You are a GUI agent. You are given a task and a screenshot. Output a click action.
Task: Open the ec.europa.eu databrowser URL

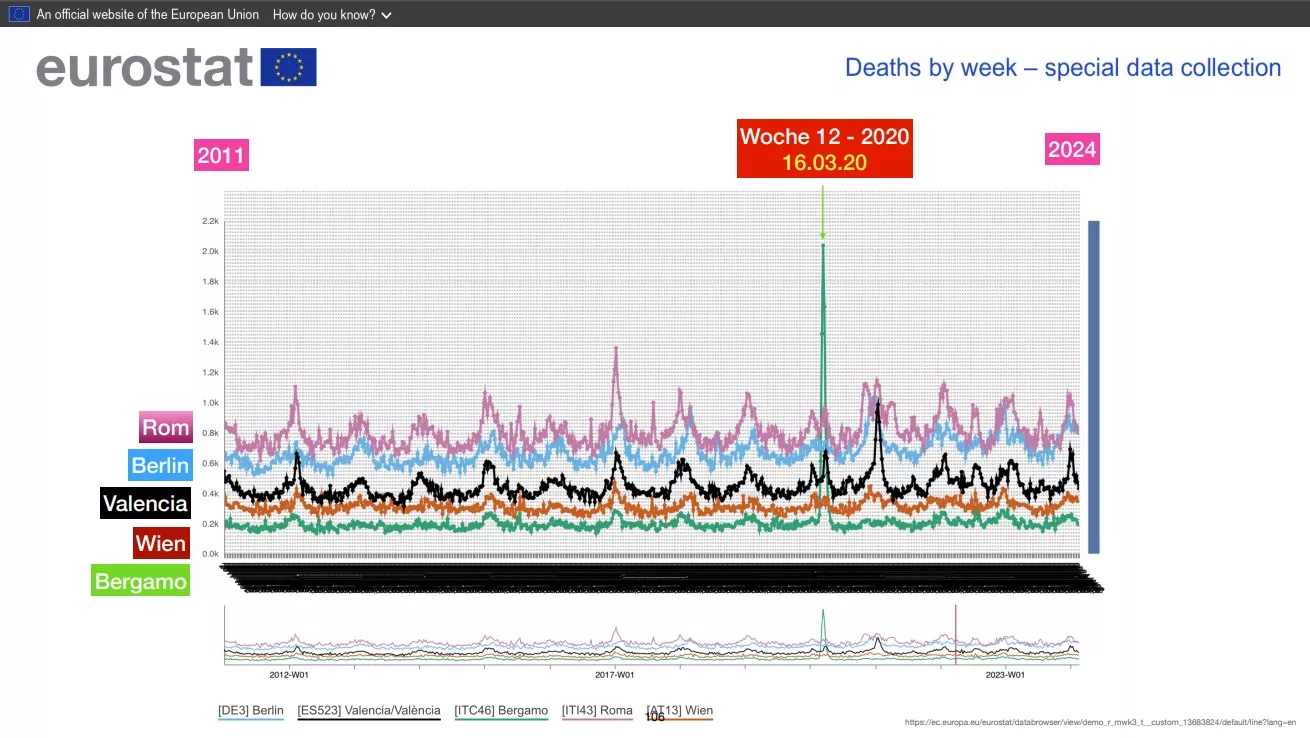pos(1100,722)
